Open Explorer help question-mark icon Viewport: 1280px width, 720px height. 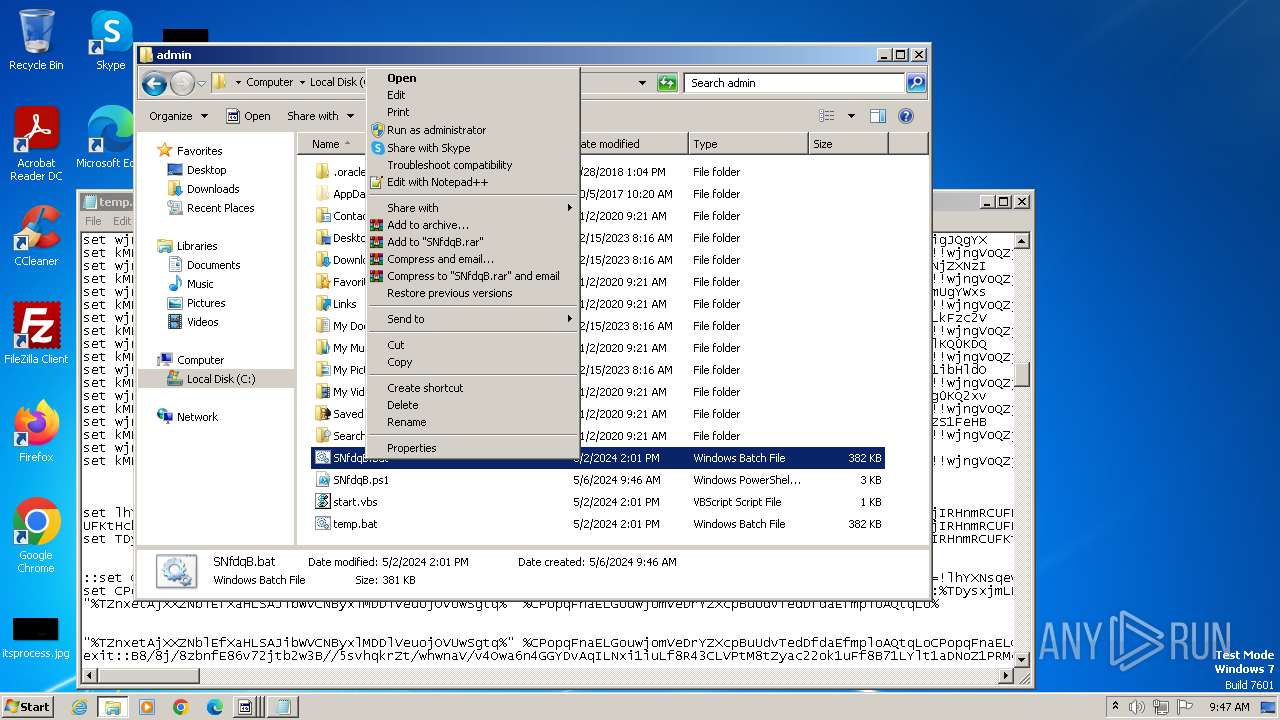tap(906, 116)
